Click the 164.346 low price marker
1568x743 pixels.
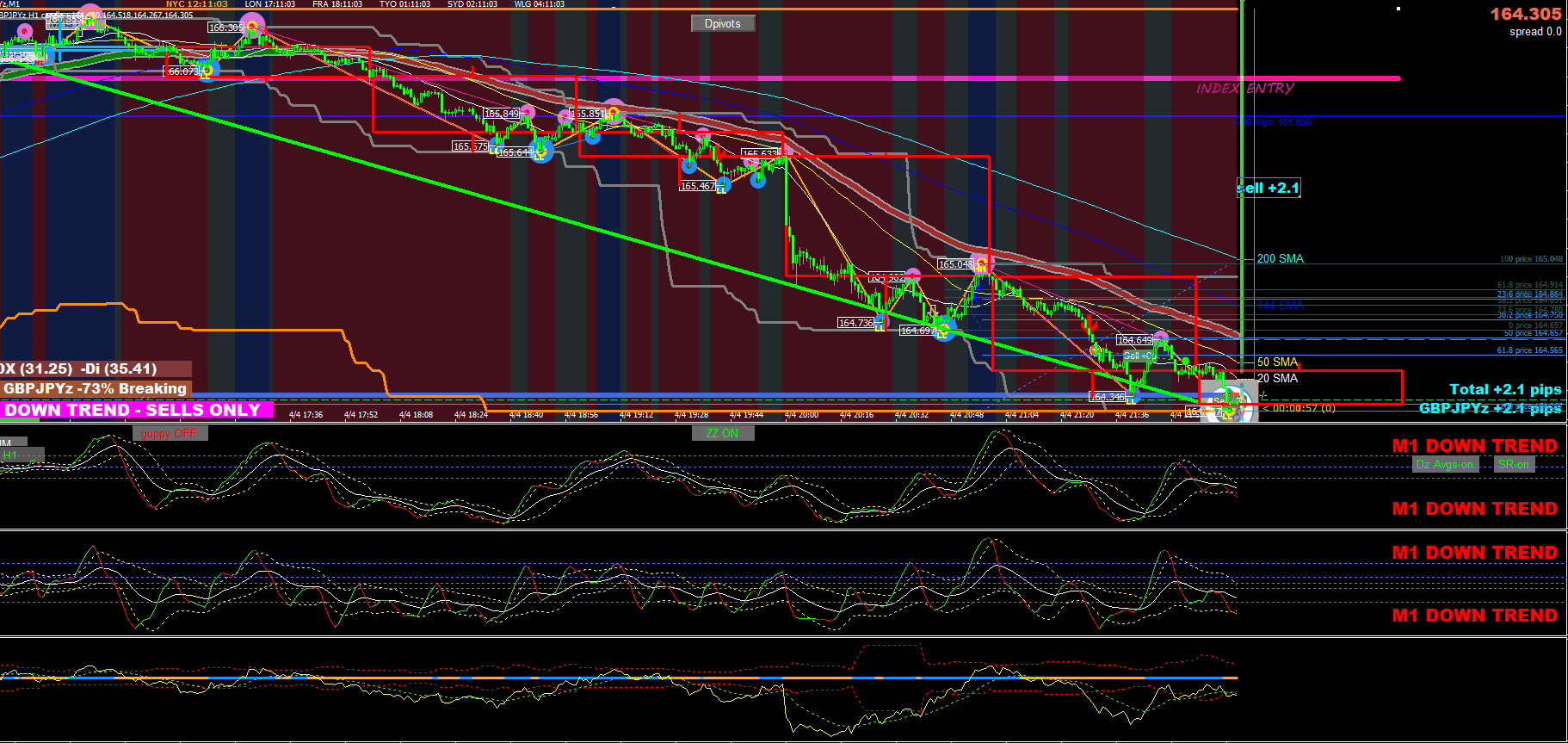1107,397
